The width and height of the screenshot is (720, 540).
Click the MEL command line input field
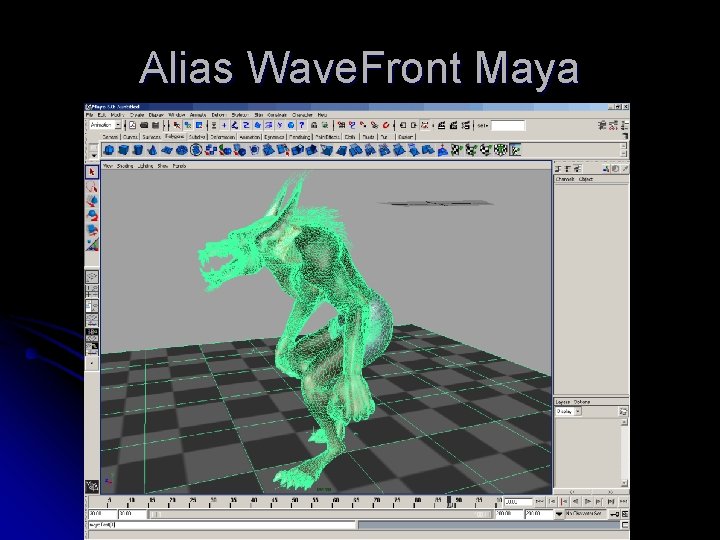pyautogui.click(x=222, y=525)
